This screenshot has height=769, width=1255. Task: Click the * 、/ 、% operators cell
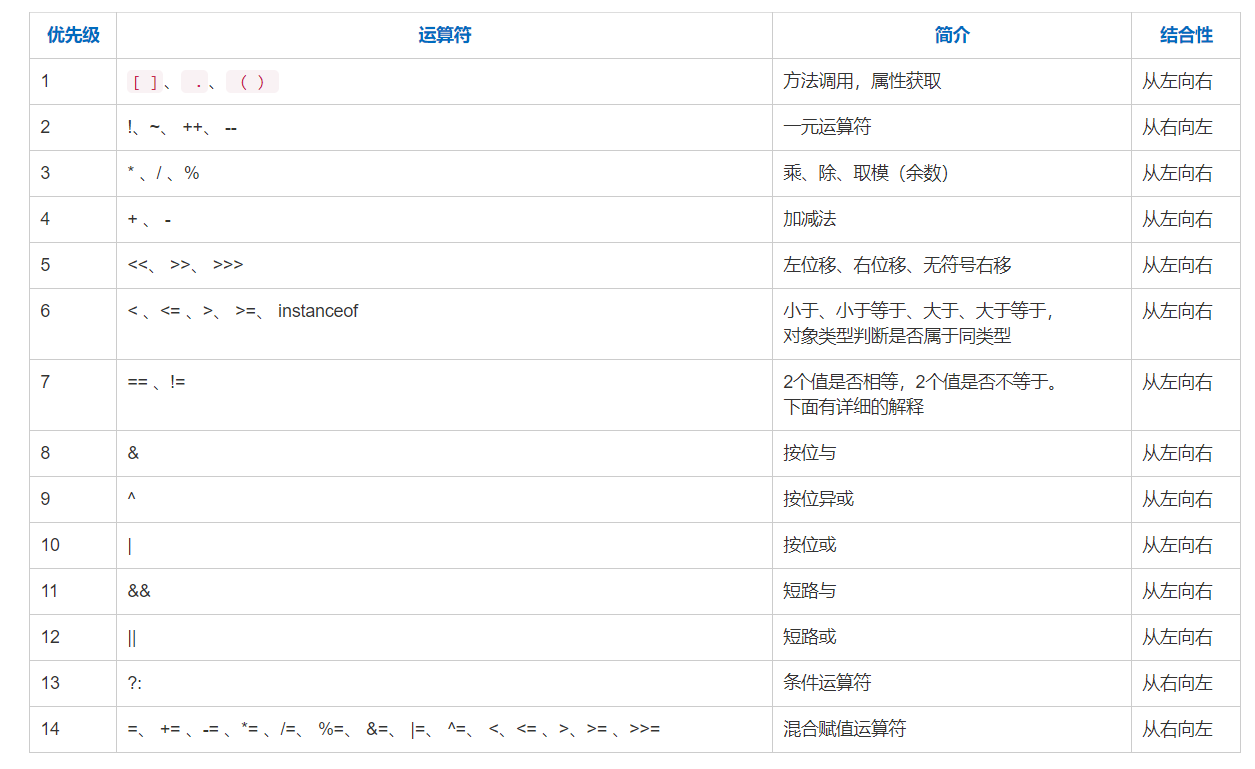[444, 174]
